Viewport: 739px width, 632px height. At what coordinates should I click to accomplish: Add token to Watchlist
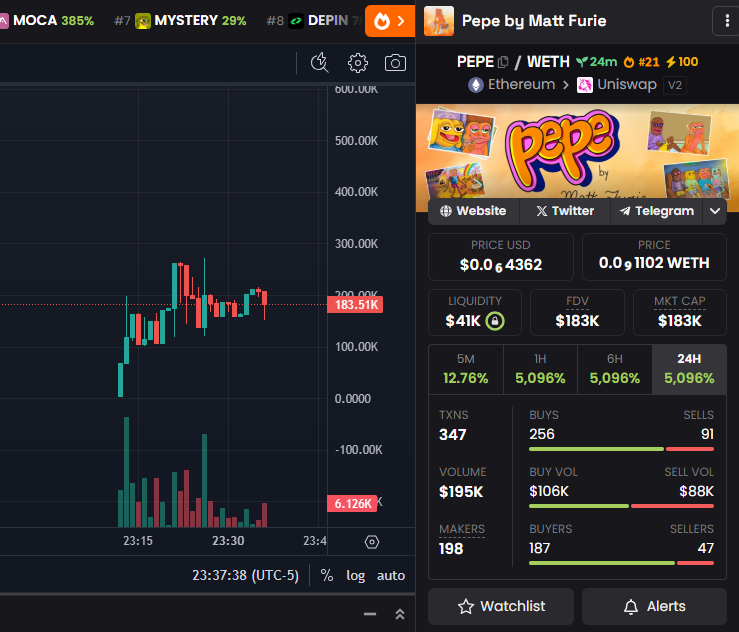(x=501, y=606)
